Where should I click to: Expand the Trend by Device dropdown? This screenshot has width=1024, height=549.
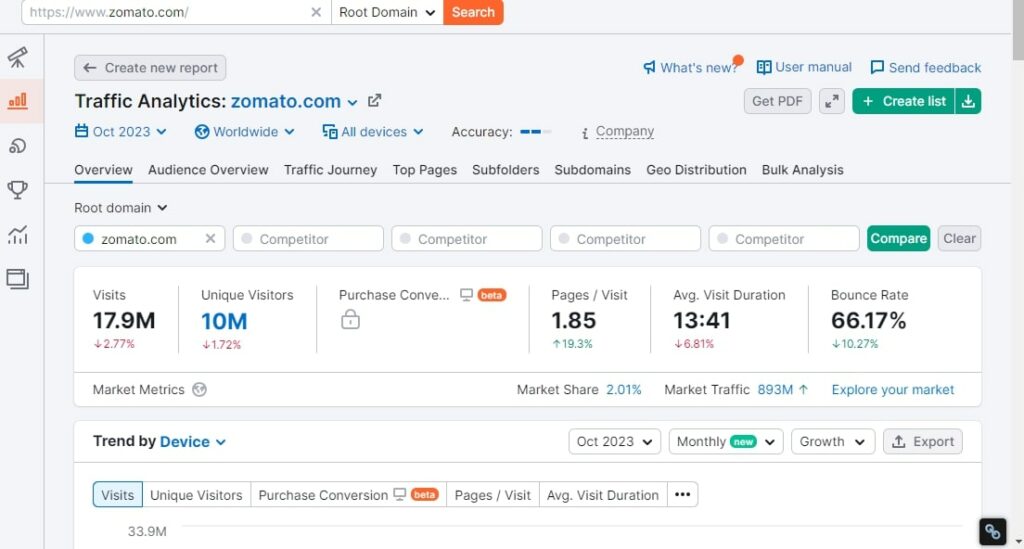[193, 442]
